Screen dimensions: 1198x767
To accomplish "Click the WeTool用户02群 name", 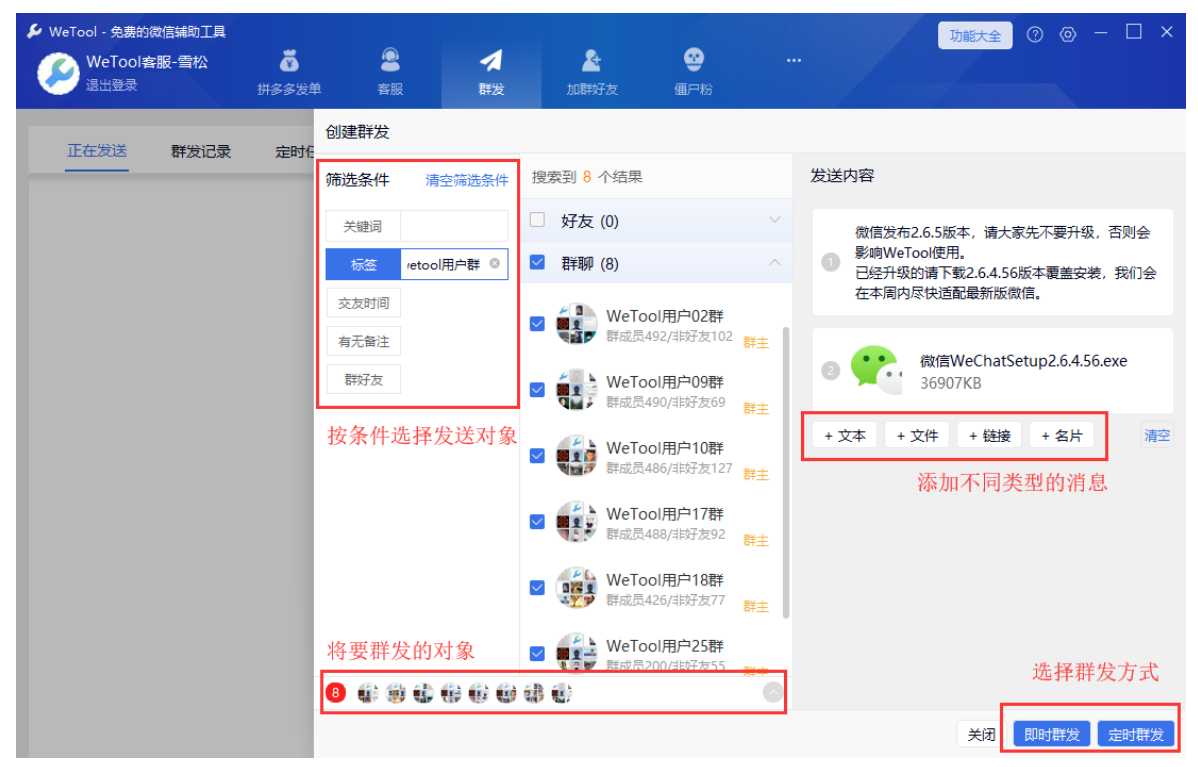I will pos(665,316).
